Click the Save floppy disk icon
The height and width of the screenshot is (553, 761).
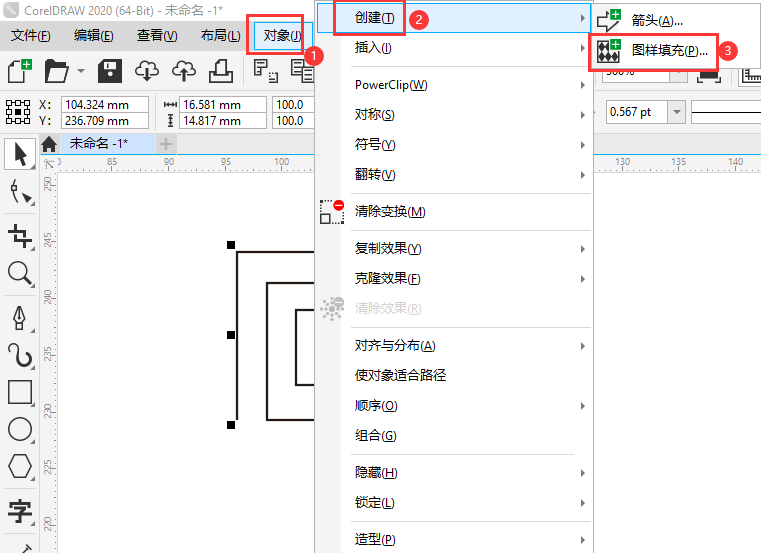click(x=110, y=71)
